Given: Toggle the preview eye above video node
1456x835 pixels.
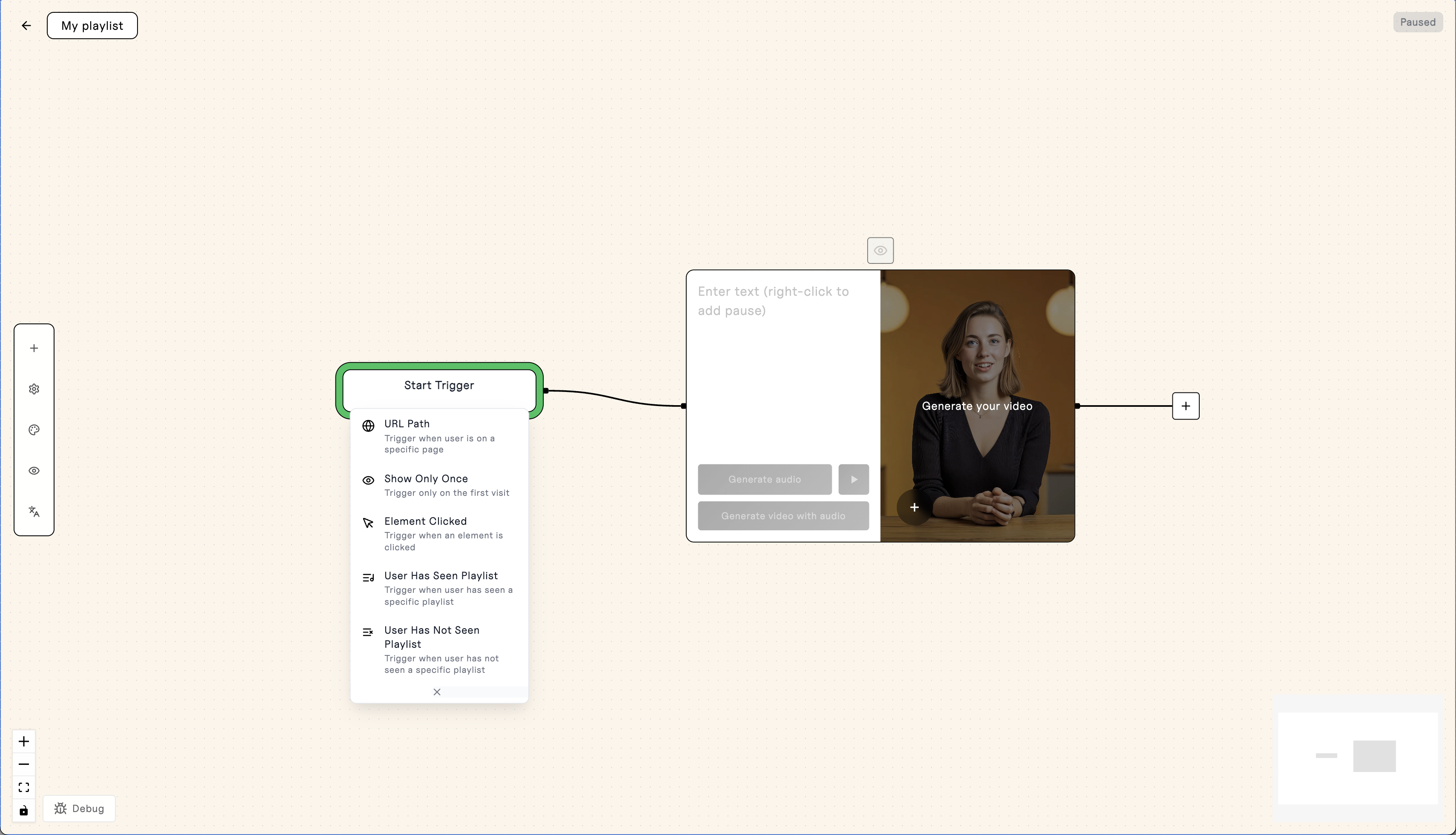Looking at the screenshot, I should 880,251.
